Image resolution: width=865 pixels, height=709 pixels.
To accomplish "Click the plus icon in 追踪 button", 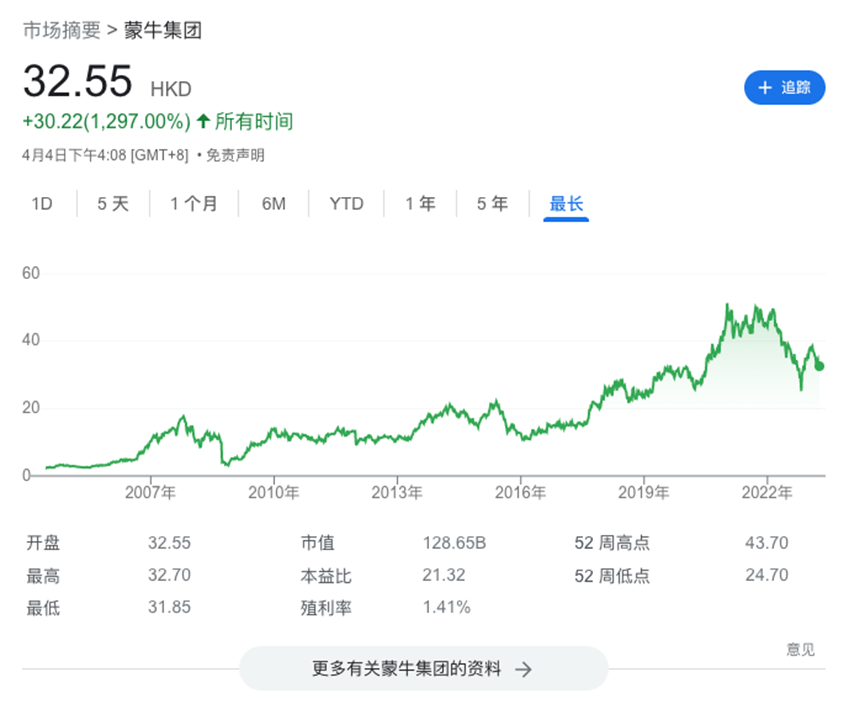I will click(x=765, y=87).
